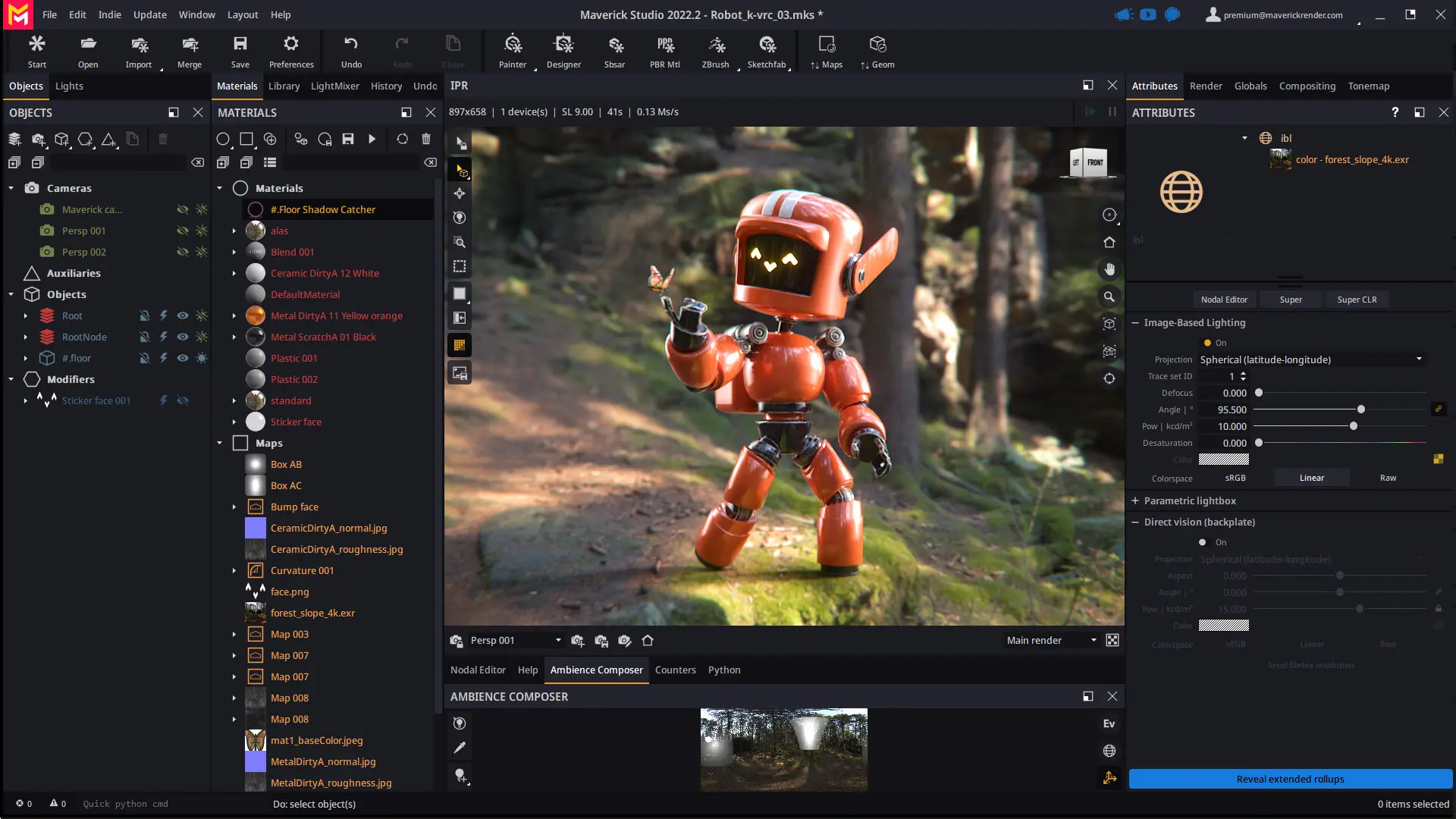Toggle Direct vision backplate On switch
Image resolution: width=1456 pixels, height=819 pixels.
[1203, 542]
